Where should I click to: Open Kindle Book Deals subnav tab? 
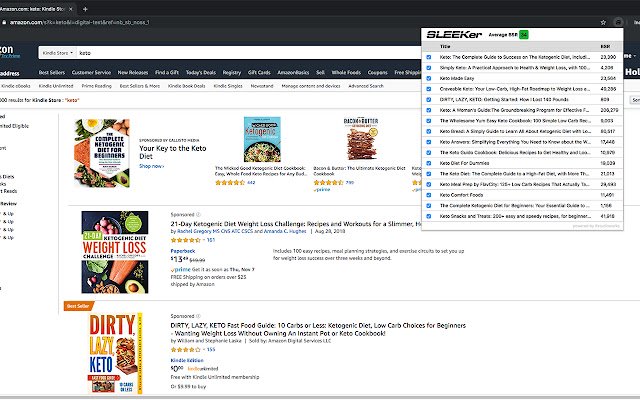click(x=187, y=86)
